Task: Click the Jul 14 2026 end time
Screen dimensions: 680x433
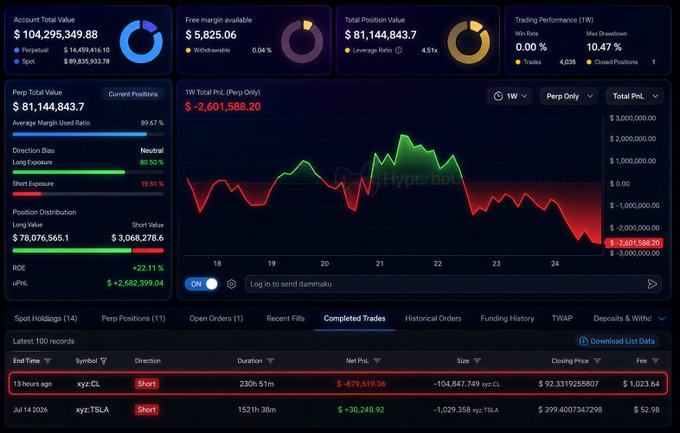Action: (x=30, y=410)
